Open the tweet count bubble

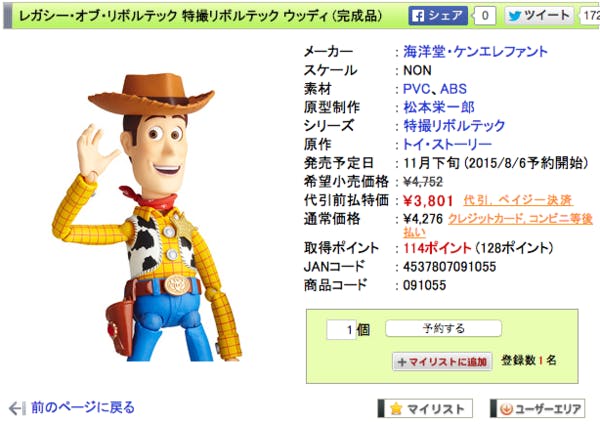(x=589, y=16)
